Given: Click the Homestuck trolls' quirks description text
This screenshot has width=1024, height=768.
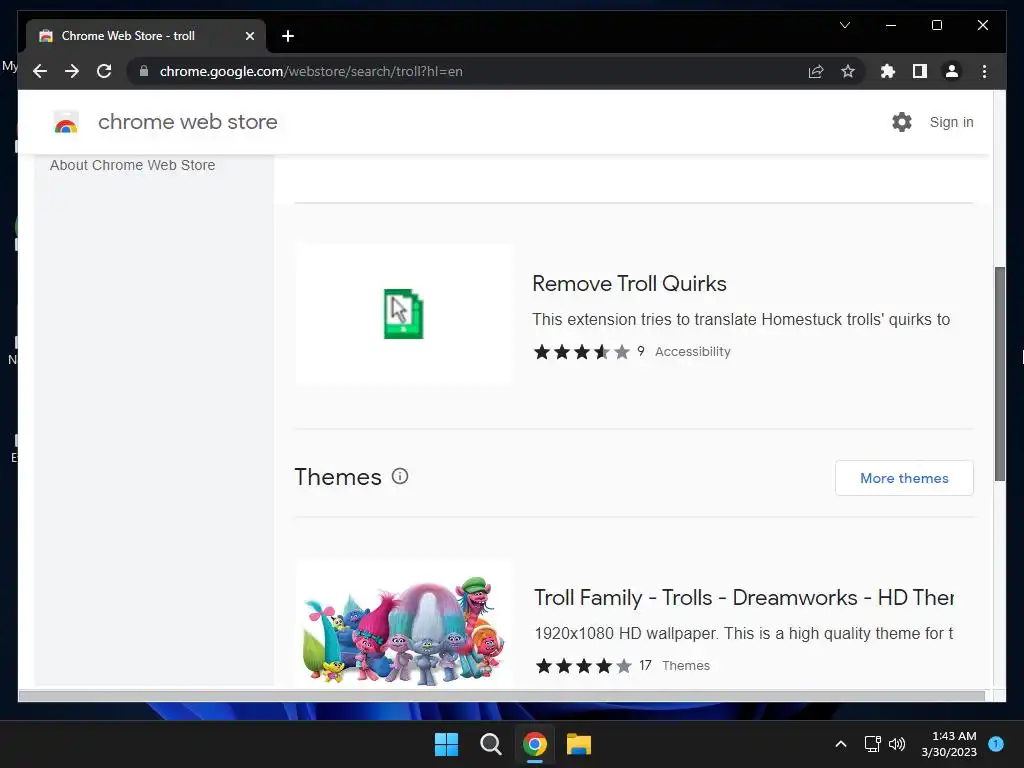Looking at the screenshot, I should 741,319.
